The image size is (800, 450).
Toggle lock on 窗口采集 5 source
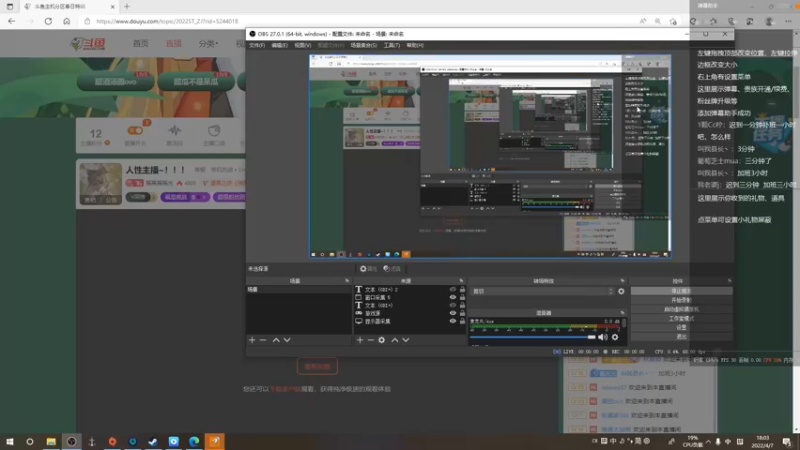coord(462,297)
